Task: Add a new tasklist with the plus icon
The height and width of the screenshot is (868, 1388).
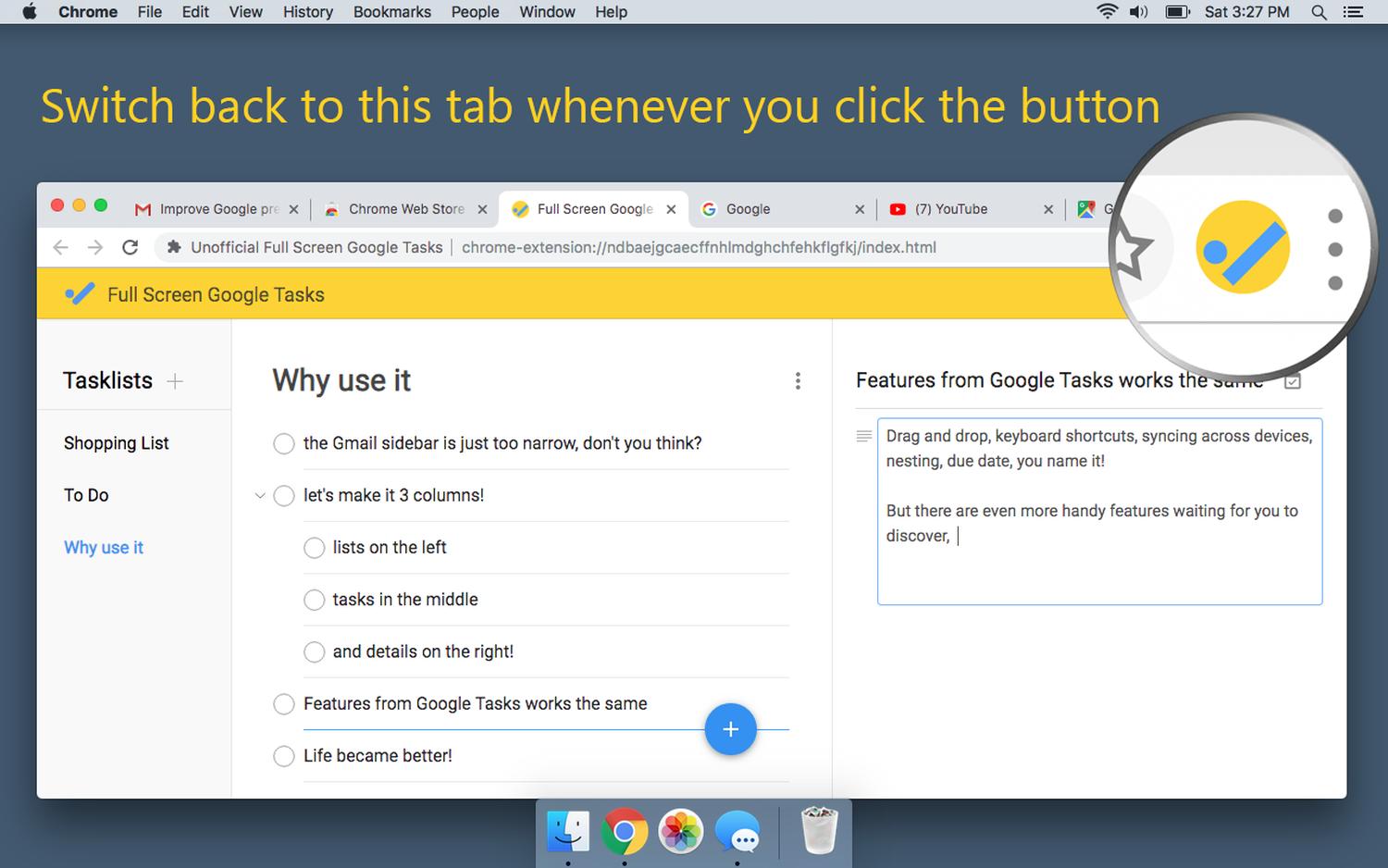Action: (175, 381)
